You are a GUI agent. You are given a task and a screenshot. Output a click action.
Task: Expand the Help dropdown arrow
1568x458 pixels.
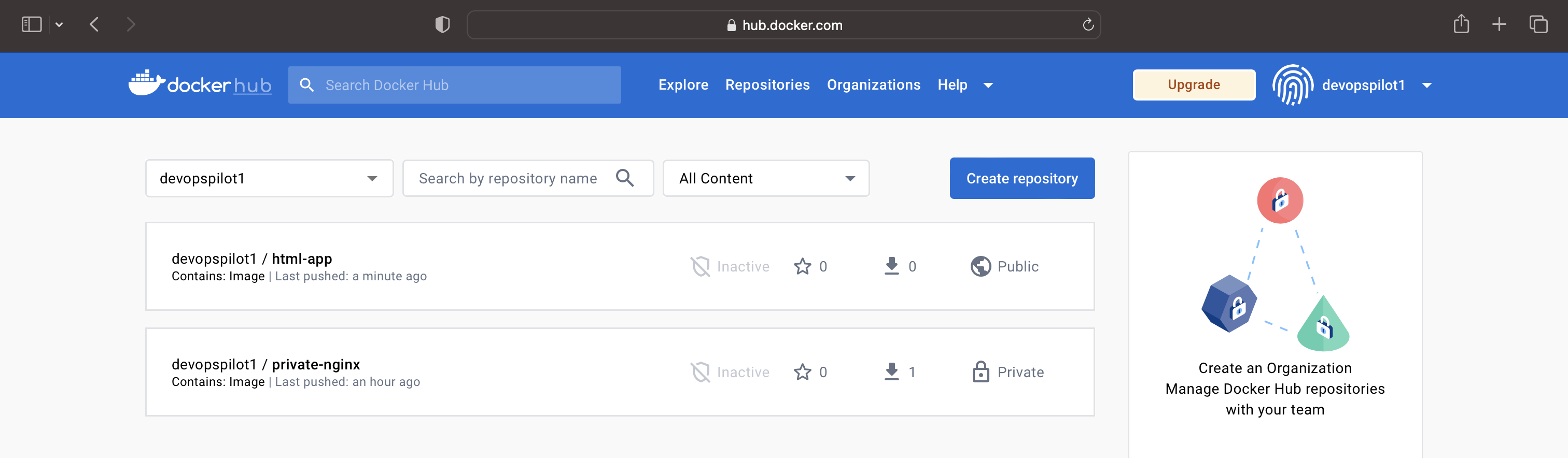[x=988, y=85]
